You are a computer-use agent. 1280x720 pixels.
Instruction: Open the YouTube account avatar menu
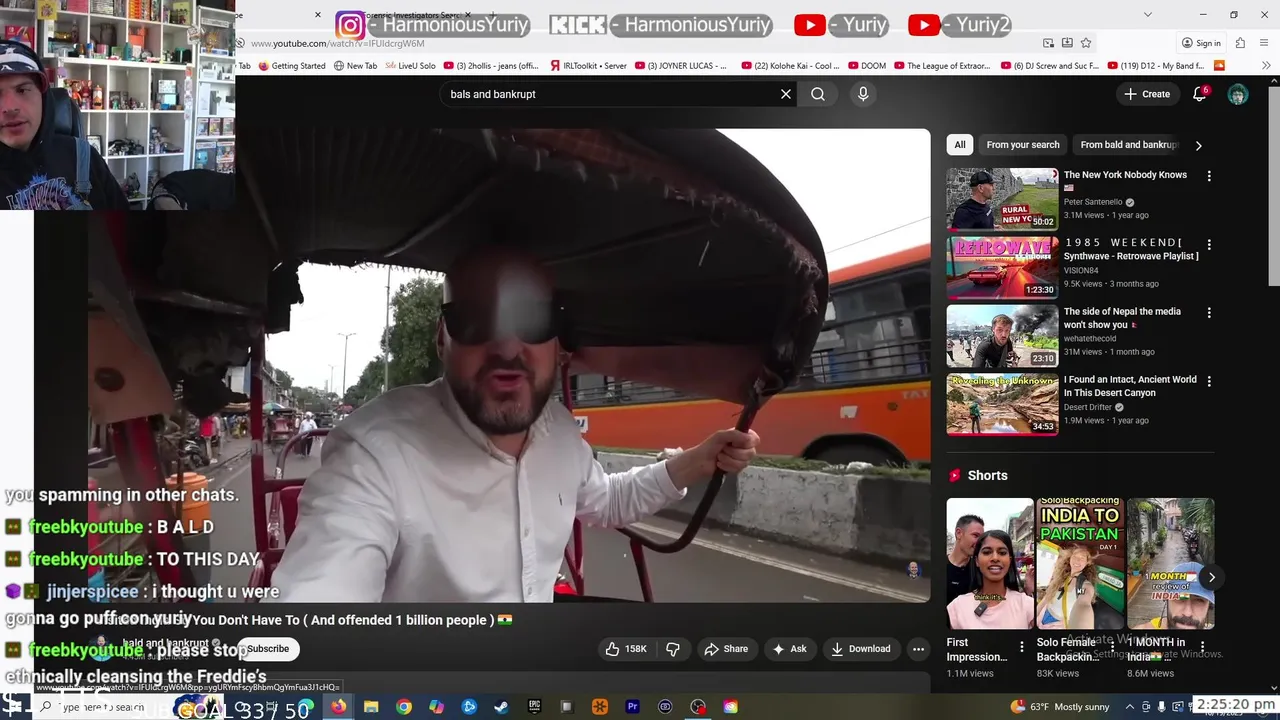tap(1238, 94)
